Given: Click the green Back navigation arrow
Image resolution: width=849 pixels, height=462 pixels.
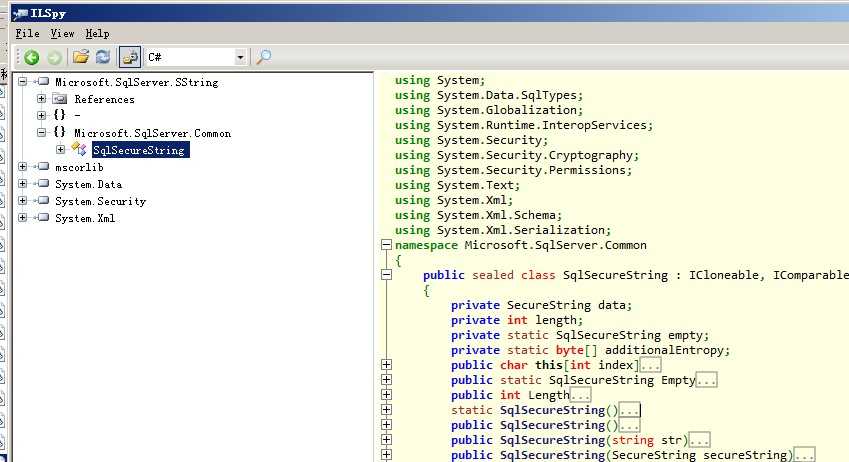Looking at the screenshot, I should coord(31,57).
